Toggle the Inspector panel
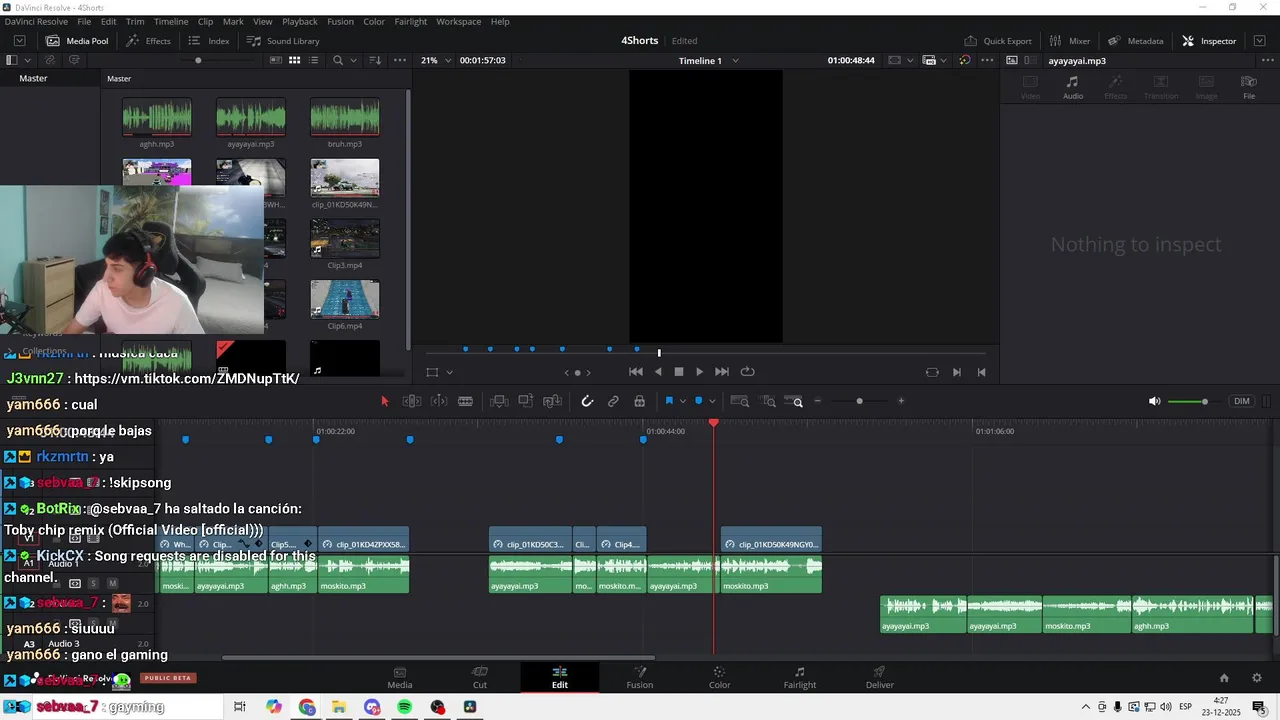Screen dimensions: 1280x720 [1209, 41]
